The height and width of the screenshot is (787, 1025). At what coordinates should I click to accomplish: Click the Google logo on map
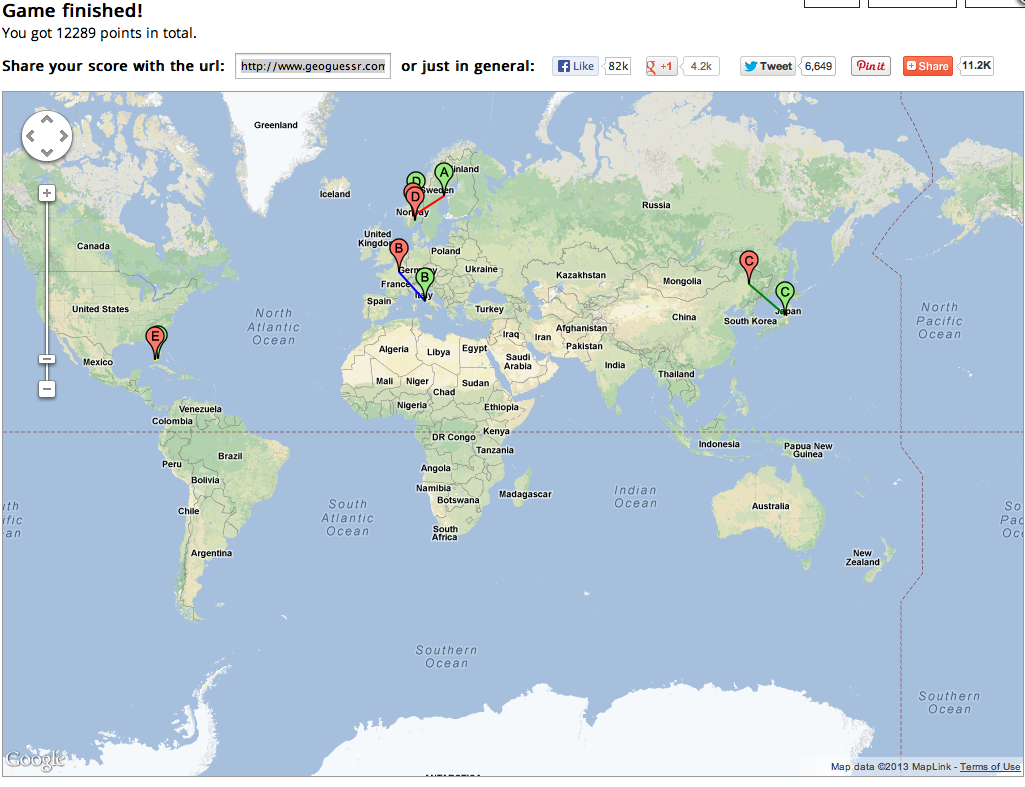click(35, 760)
